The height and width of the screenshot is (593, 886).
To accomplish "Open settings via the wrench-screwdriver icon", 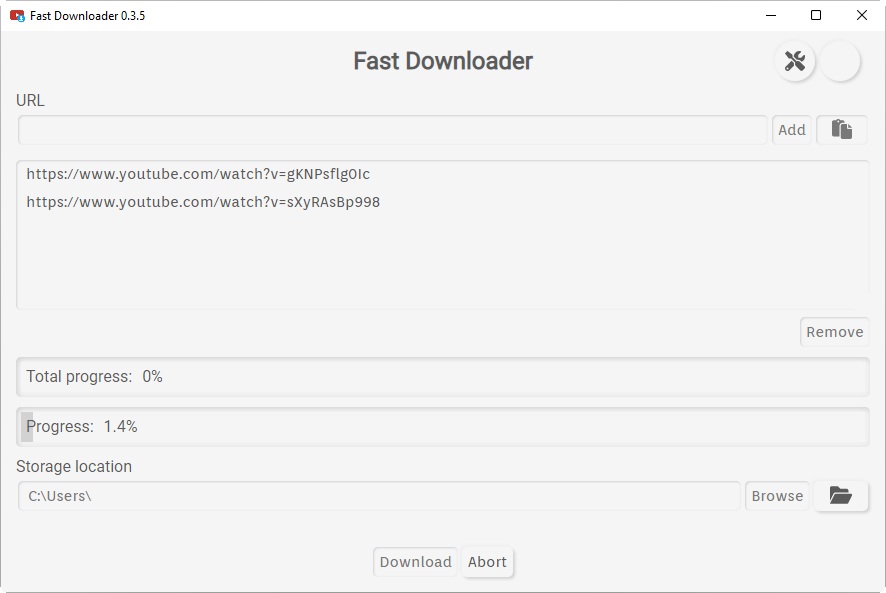I will click(x=795, y=61).
